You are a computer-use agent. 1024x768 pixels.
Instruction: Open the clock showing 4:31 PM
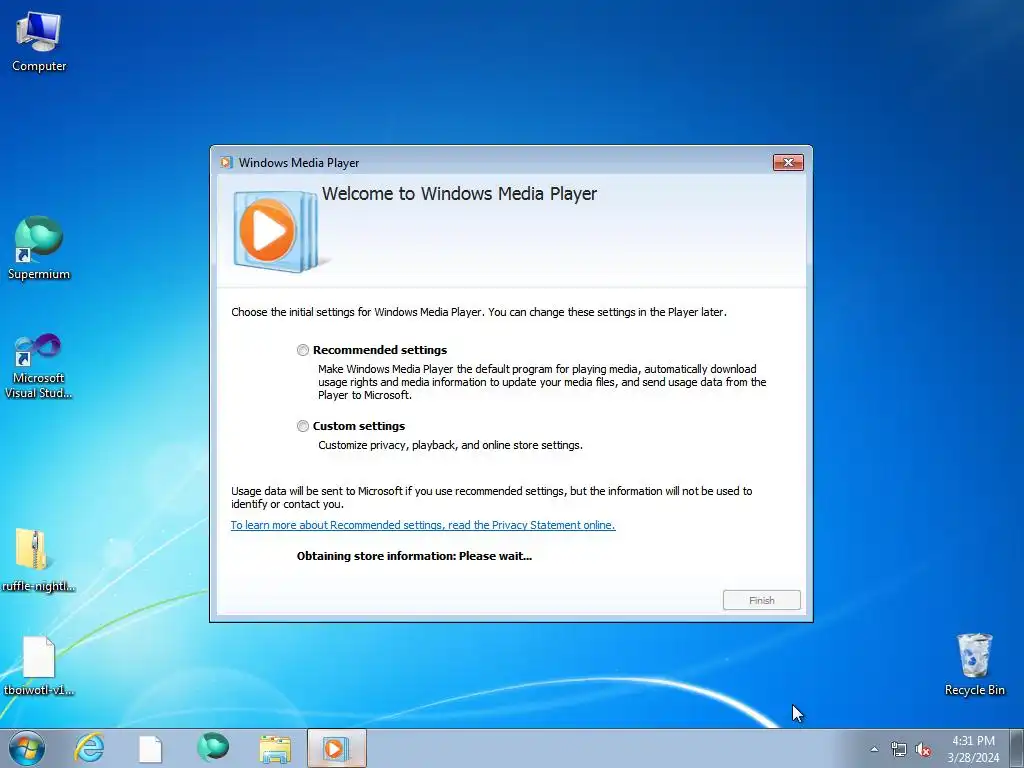pos(973,749)
